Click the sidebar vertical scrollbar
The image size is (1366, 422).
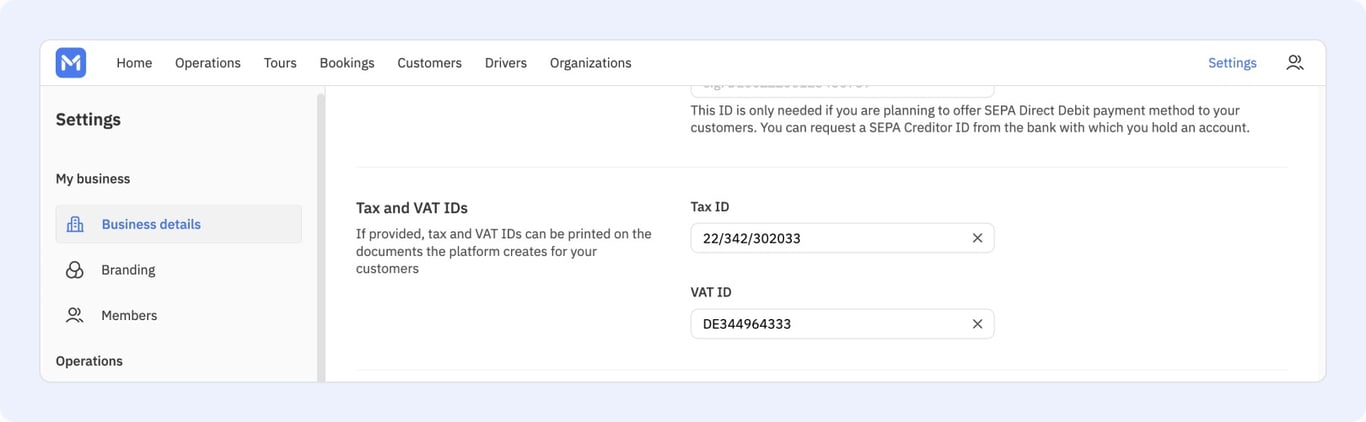pos(320,238)
